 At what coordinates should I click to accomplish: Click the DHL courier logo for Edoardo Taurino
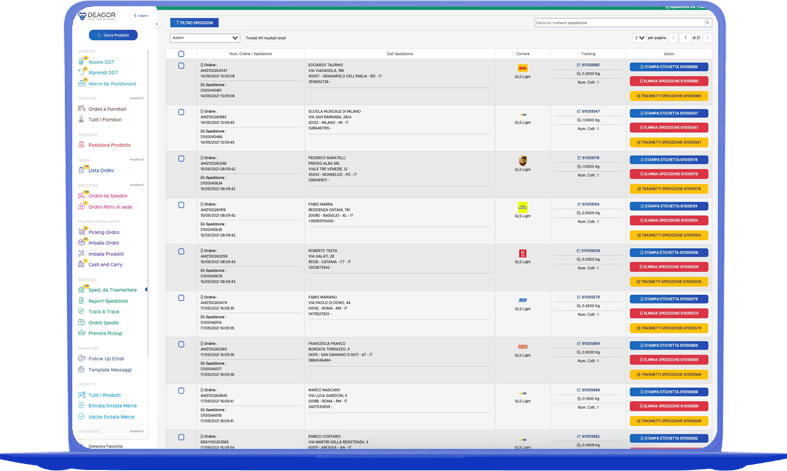coord(522,68)
